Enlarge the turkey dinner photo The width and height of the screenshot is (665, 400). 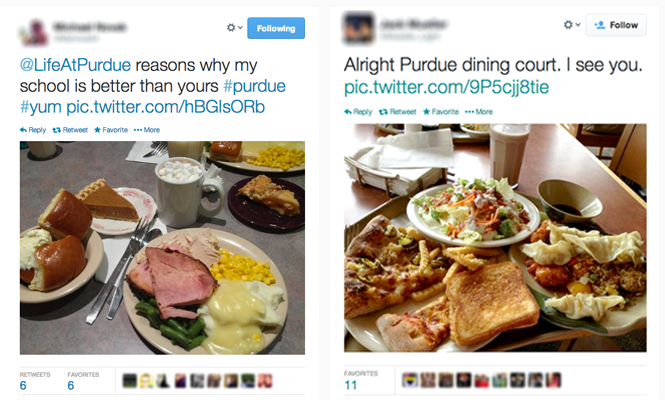tap(162, 248)
